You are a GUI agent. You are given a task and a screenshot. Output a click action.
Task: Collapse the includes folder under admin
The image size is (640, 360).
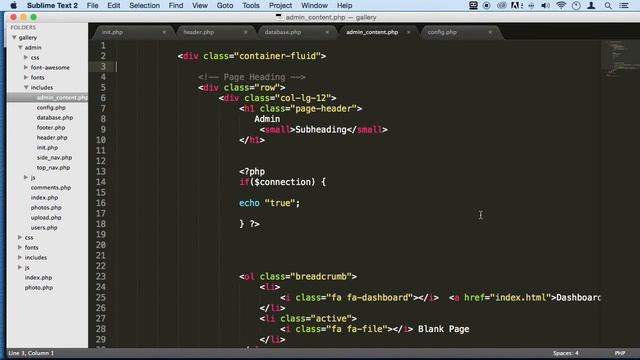click(x=26, y=87)
